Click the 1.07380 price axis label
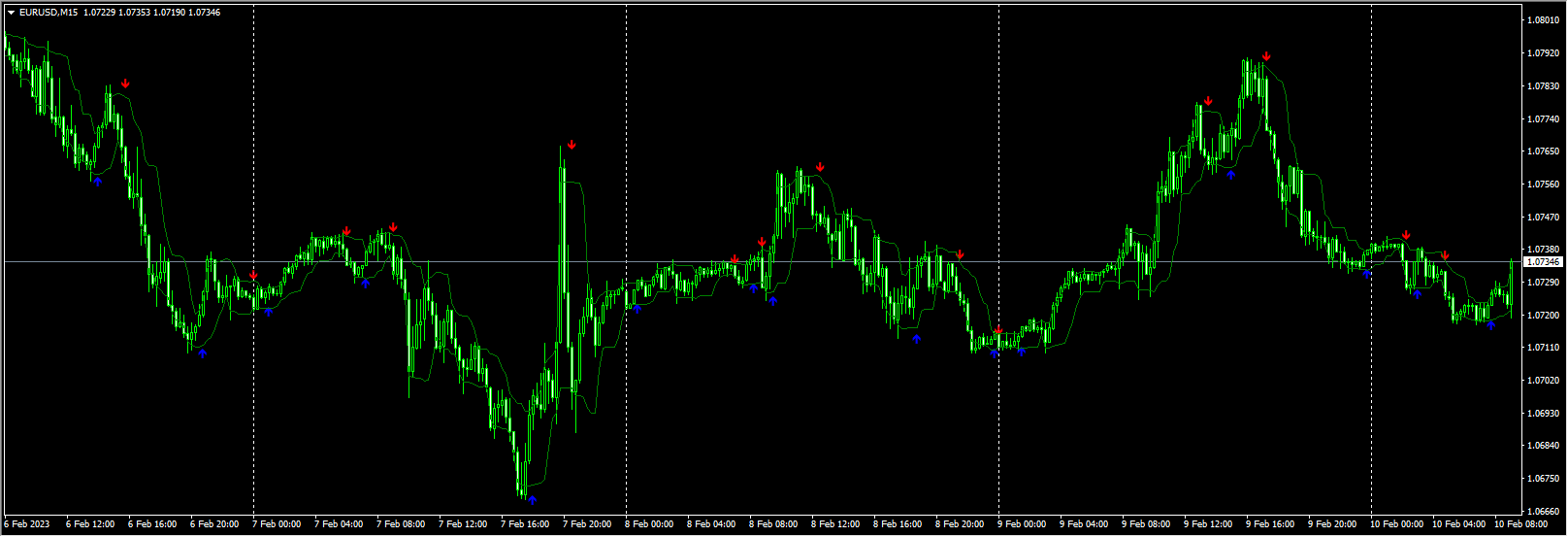Screen dimensions: 1568x537 click(x=1543, y=250)
